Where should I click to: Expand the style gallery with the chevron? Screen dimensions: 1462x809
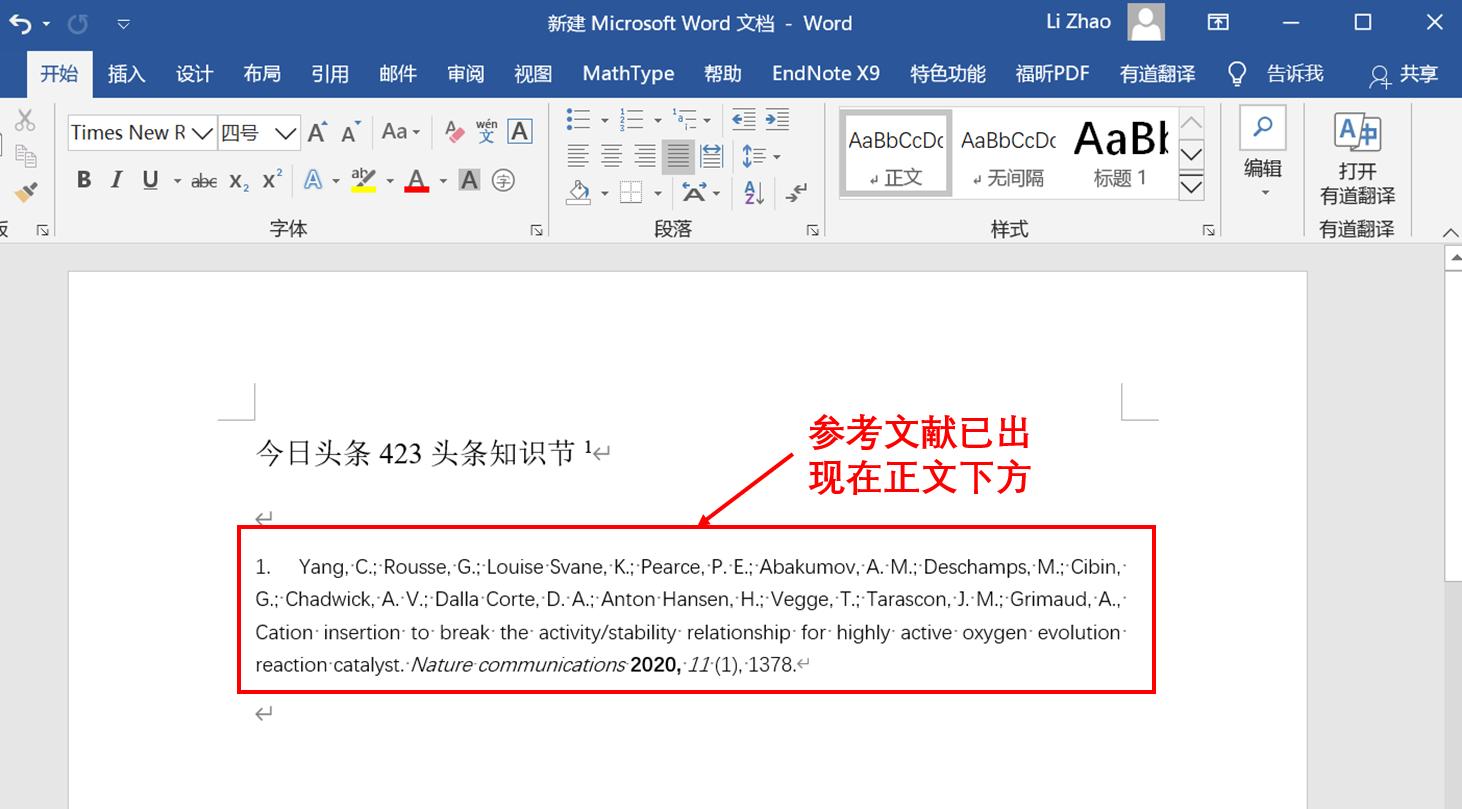coord(1190,186)
